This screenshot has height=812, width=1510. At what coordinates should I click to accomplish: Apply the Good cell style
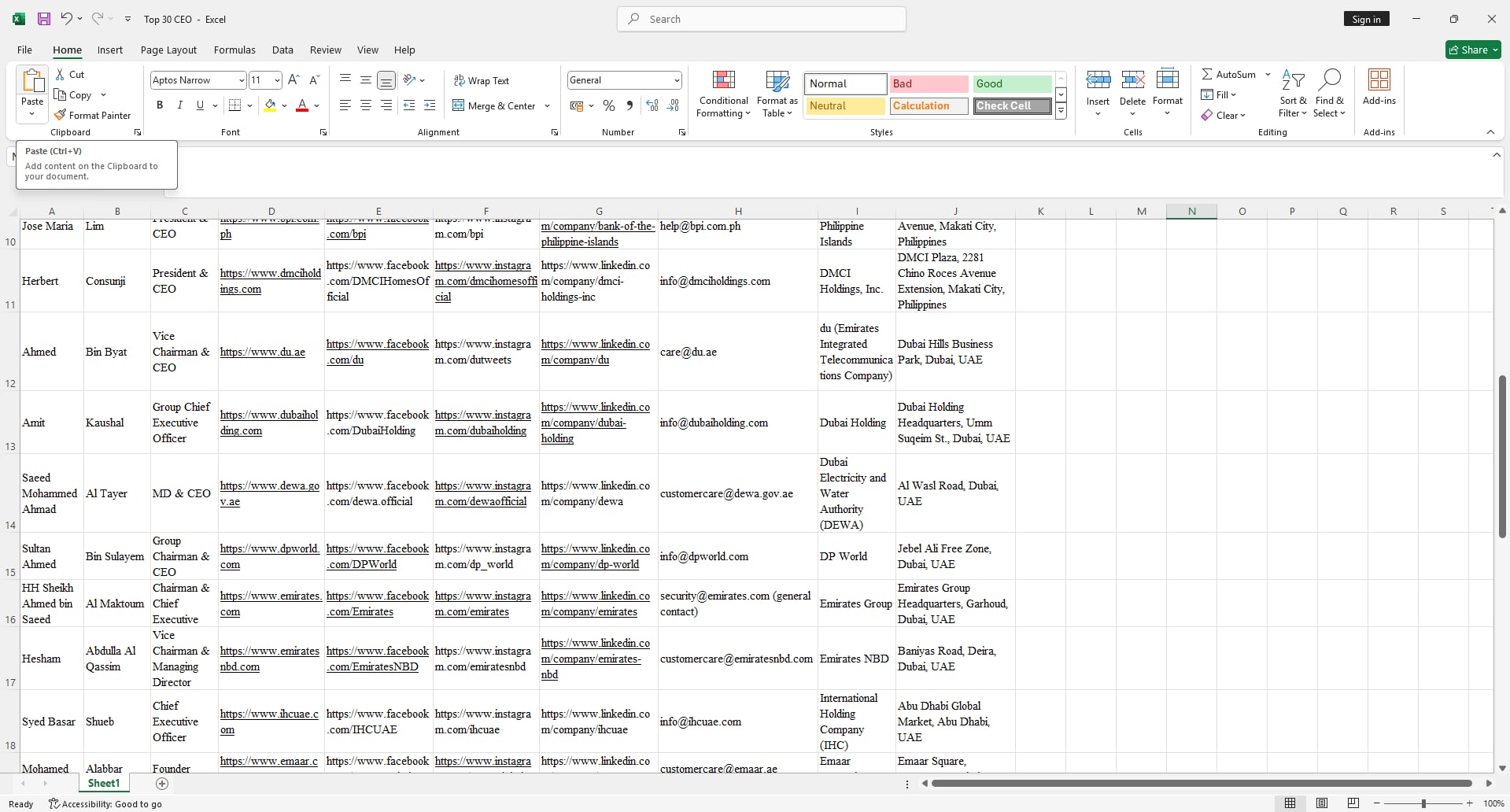pyautogui.click(x=1012, y=83)
